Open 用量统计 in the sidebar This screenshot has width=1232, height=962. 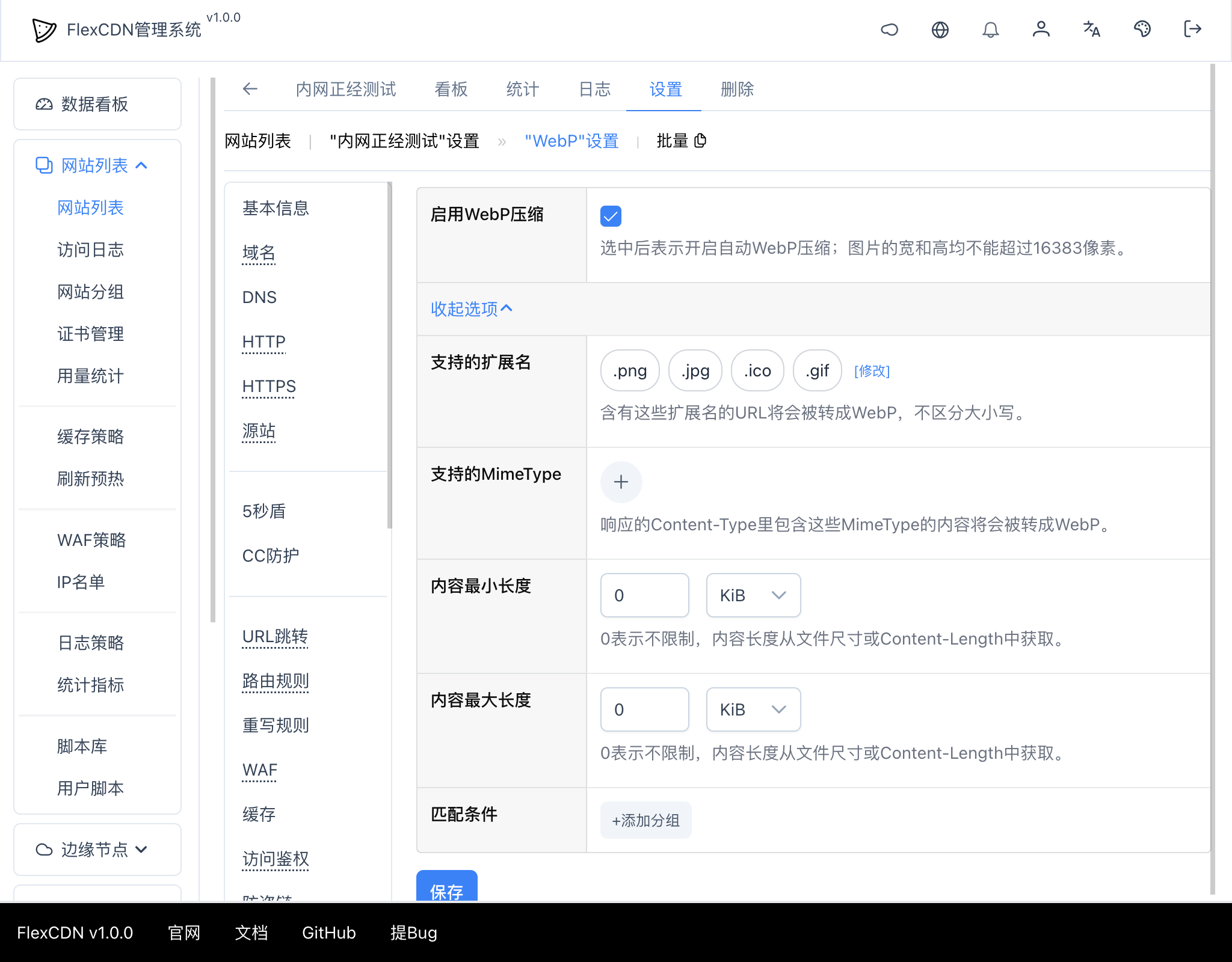pos(90,376)
